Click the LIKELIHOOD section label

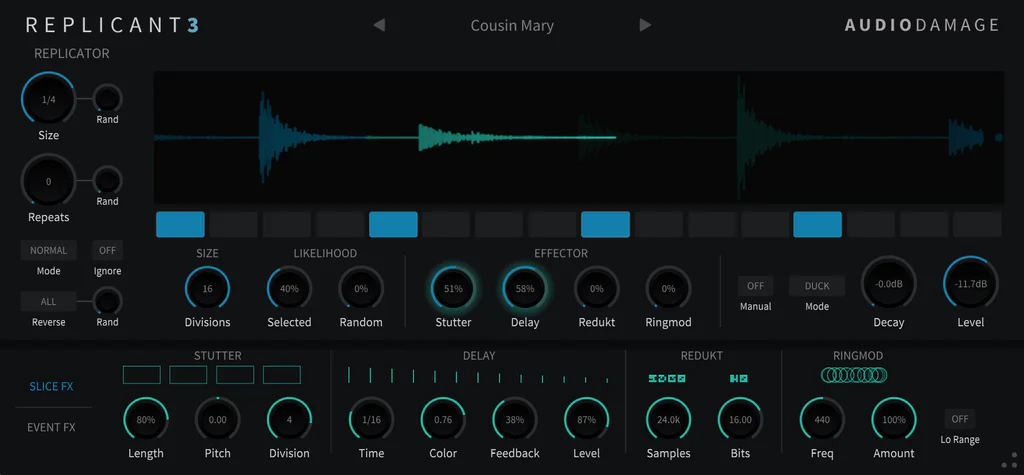click(325, 254)
